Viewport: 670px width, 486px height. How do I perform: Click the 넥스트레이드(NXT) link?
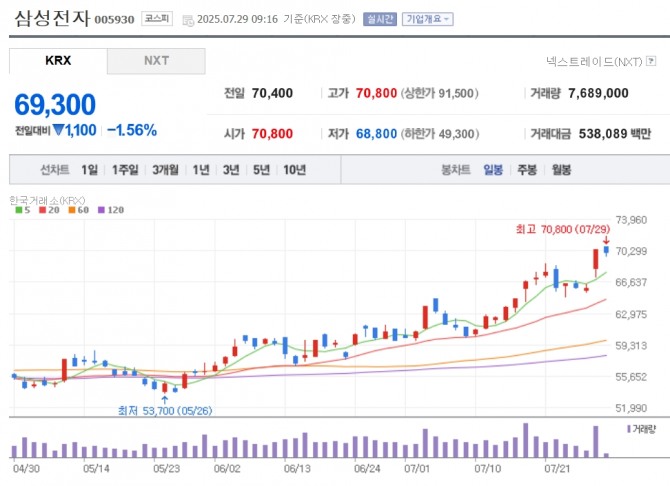coord(594,62)
